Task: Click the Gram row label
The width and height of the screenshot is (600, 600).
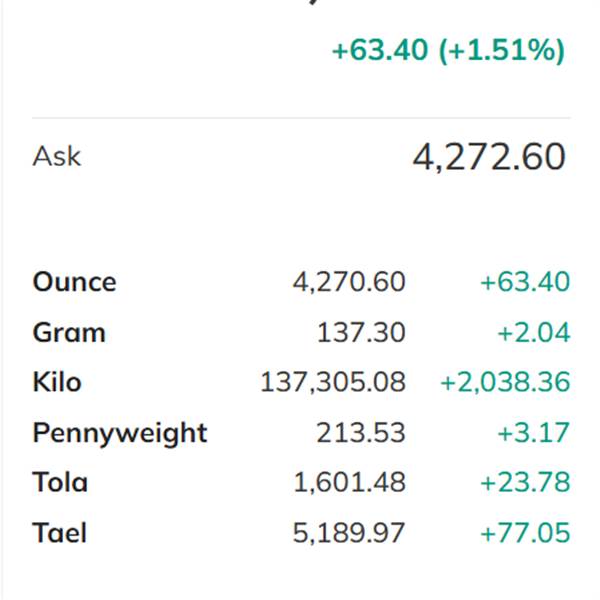Action: [69, 332]
